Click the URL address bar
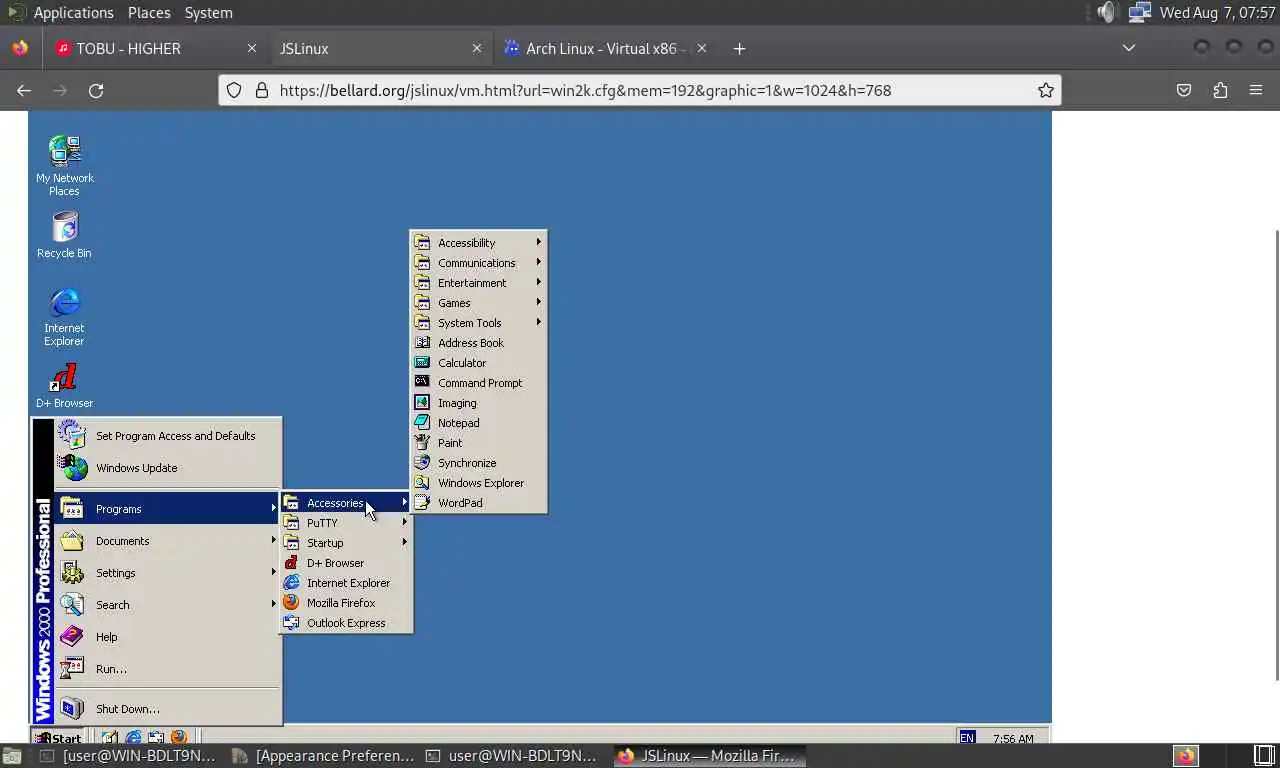 pyautogui.click(x=640, y=90)
